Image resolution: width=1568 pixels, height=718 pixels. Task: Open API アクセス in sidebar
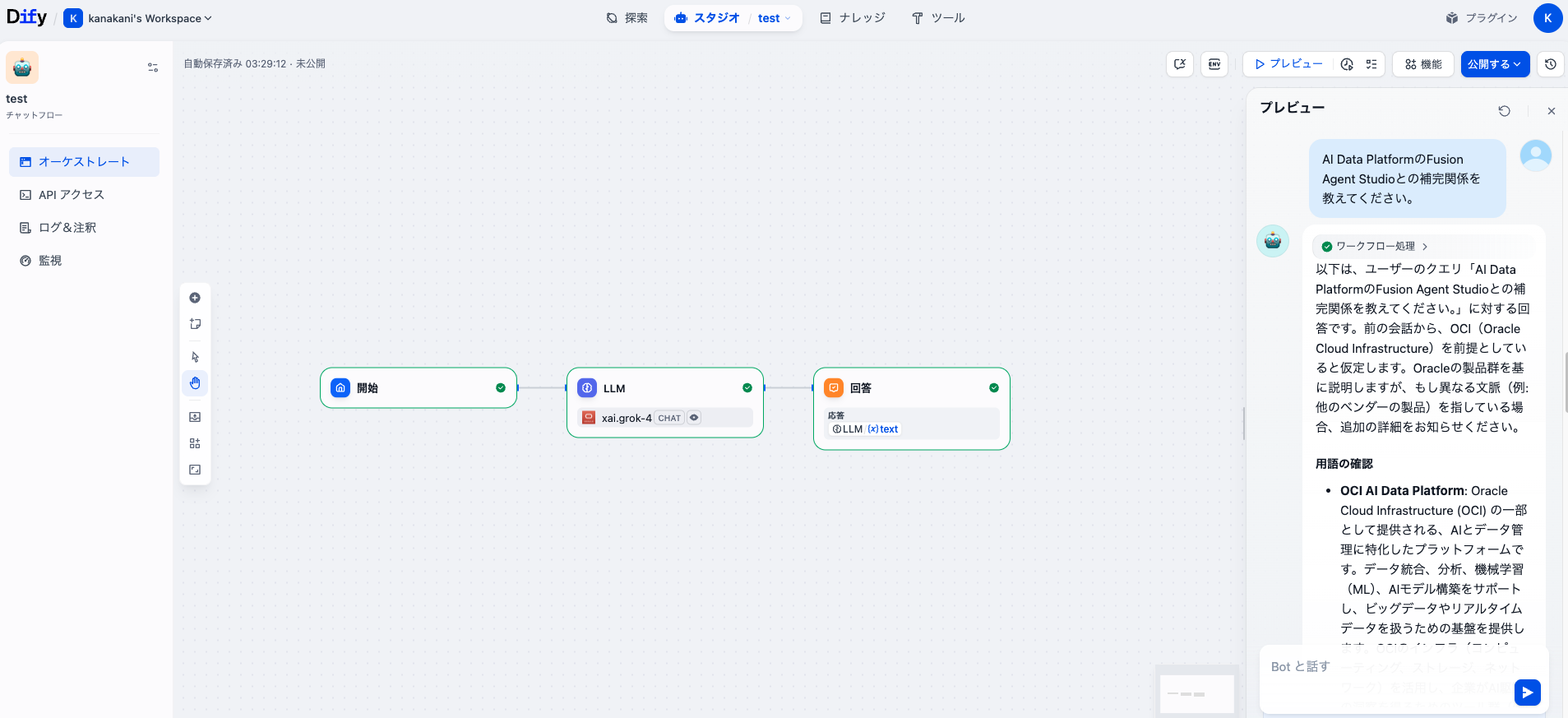tap(84, 195)
